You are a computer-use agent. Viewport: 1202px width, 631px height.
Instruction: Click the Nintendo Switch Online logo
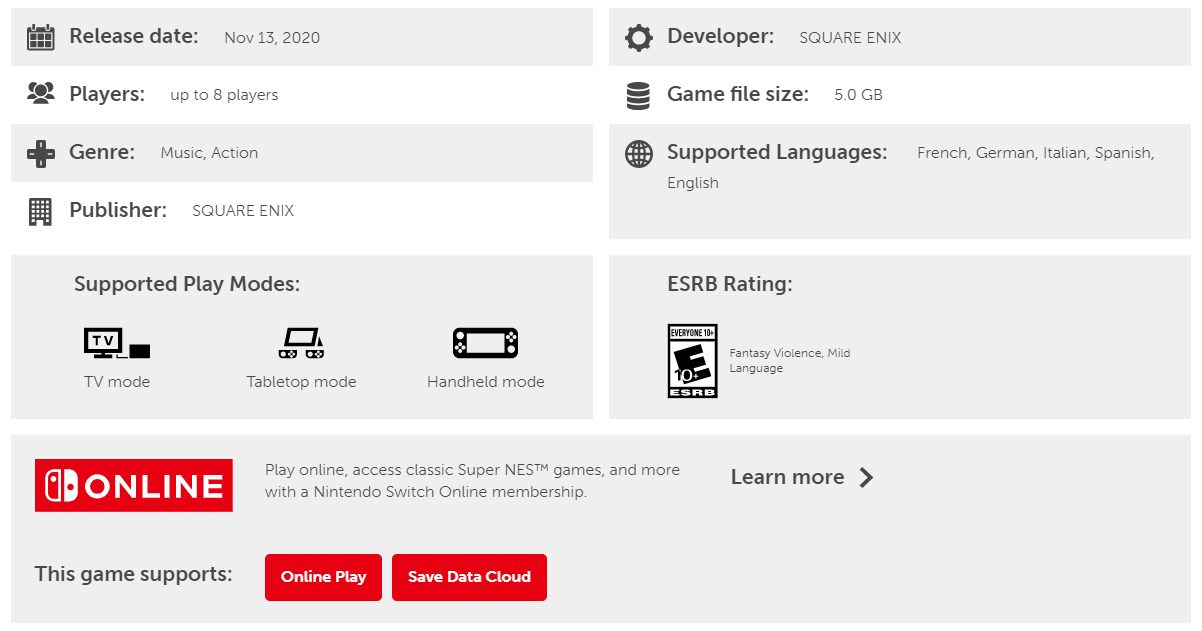pos(134,486)
